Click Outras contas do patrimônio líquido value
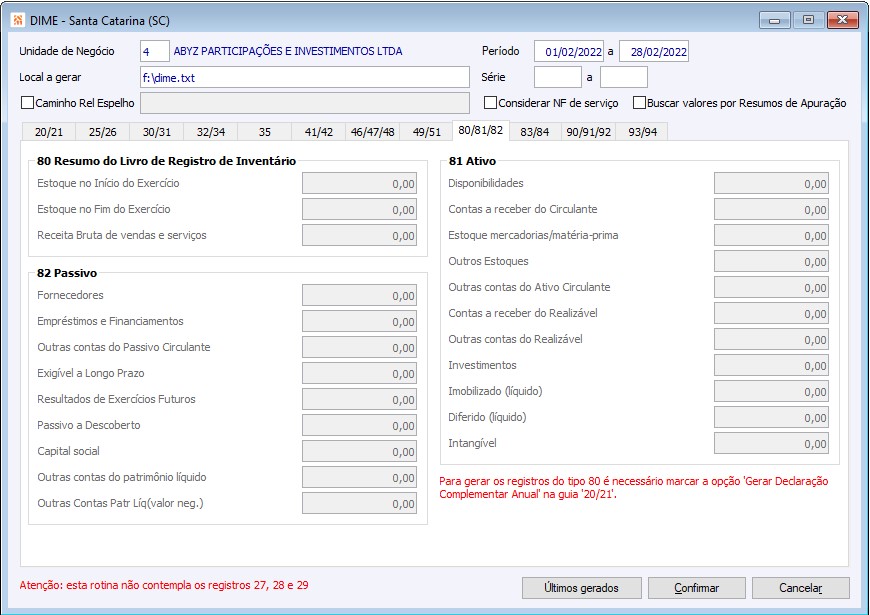Viewport: 870px width, 615px height. click(360, 477)
